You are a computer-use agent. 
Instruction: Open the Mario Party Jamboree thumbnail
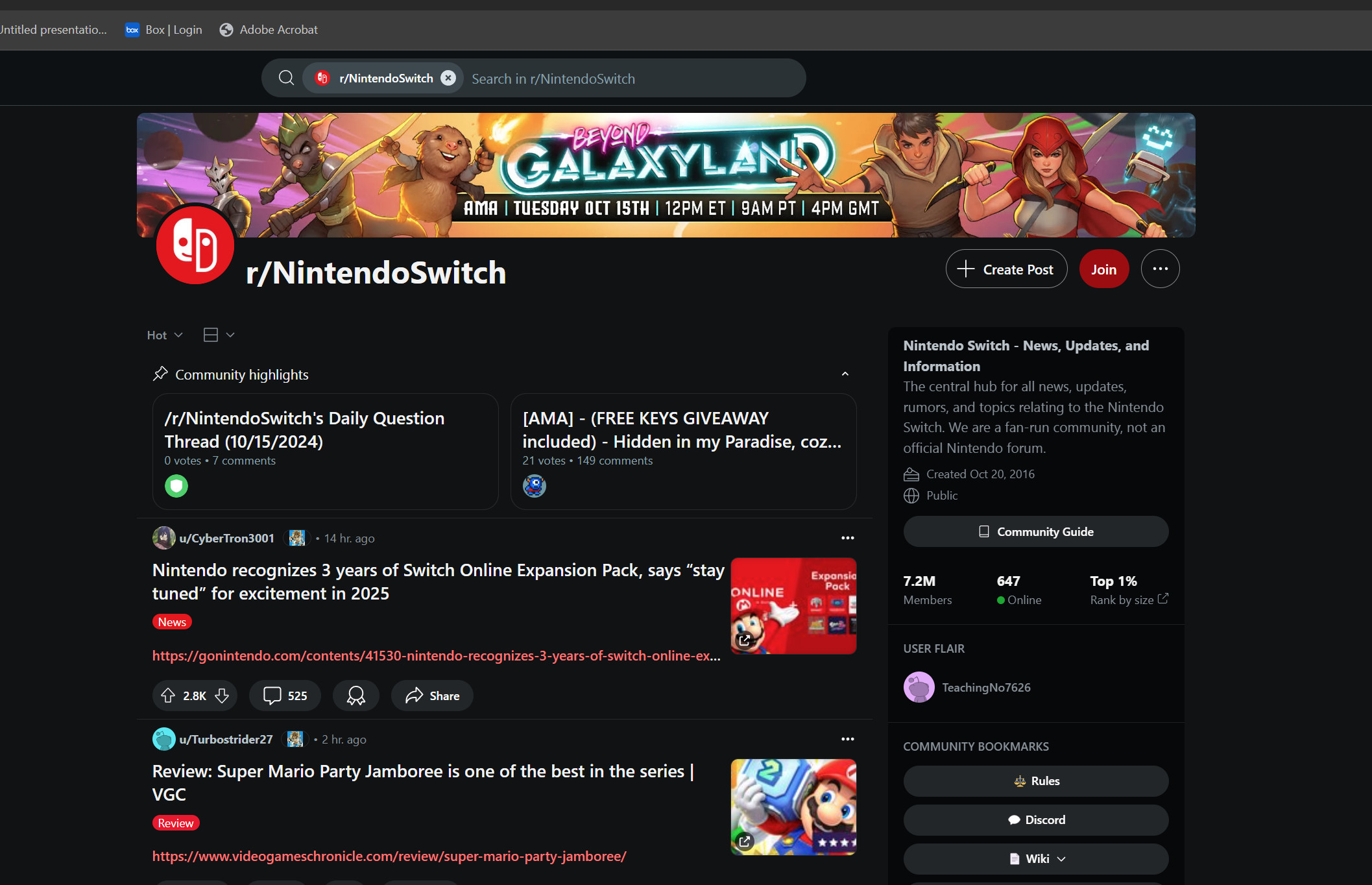click(x=793, y=807)
